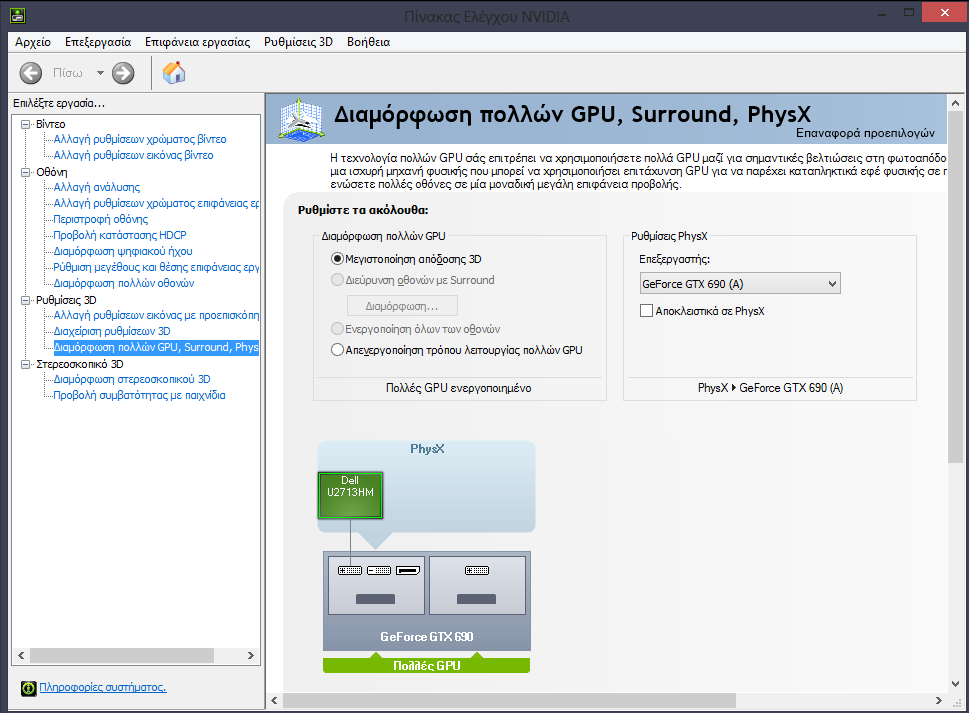This screenshot has height=713, width=969.
Task: Click the DVI port on right GPU
Action: pyautogui.click(x=477, y=570)
